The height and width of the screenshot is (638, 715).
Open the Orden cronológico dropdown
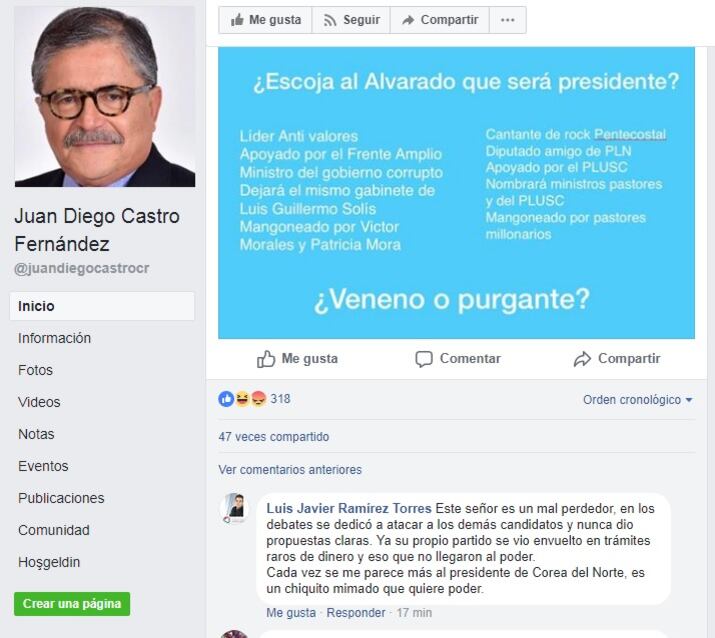pyautogui.click(x=637, y=400)
